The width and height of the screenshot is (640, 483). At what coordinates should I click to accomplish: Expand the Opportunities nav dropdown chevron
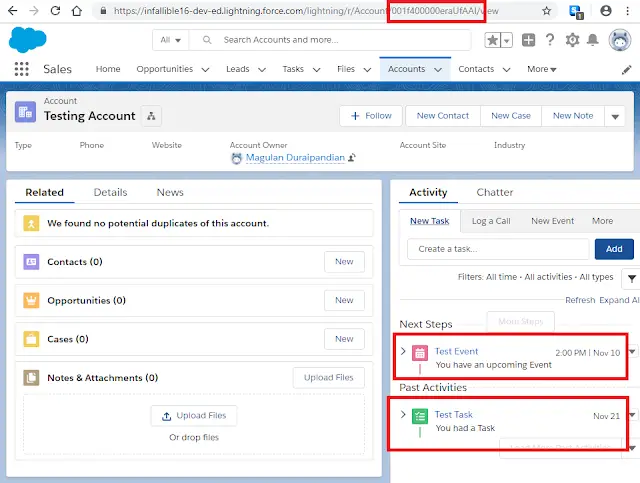point(205,70)
